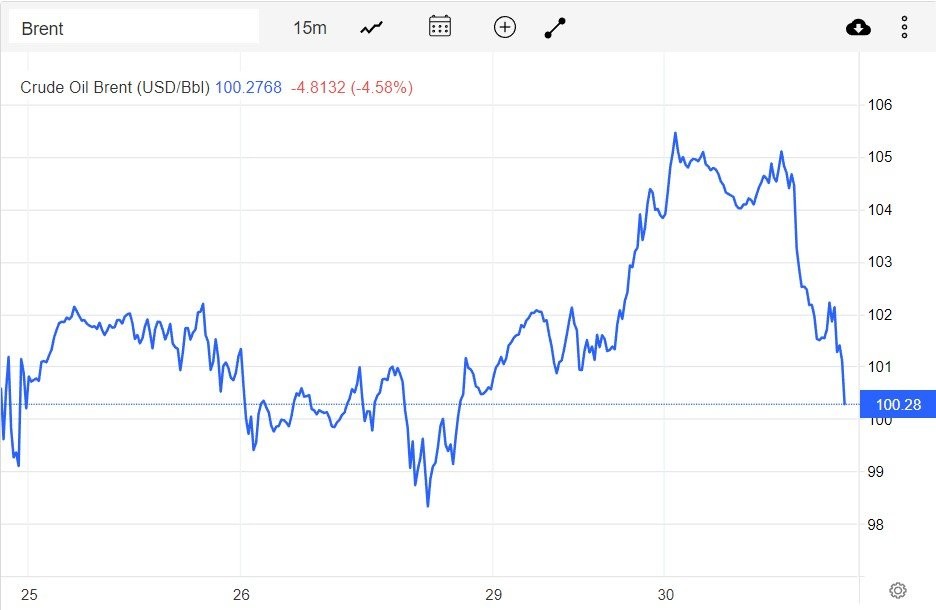Click date label 26 on the time axis

[x=240, y=594]
